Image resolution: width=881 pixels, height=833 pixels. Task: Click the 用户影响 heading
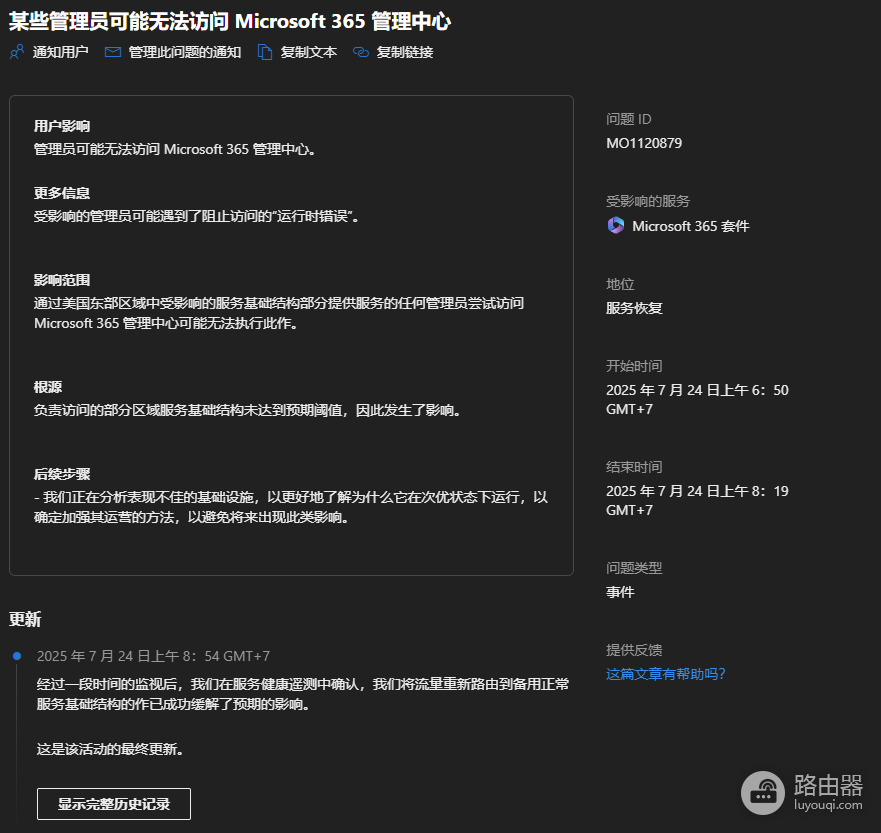(62, 126)
